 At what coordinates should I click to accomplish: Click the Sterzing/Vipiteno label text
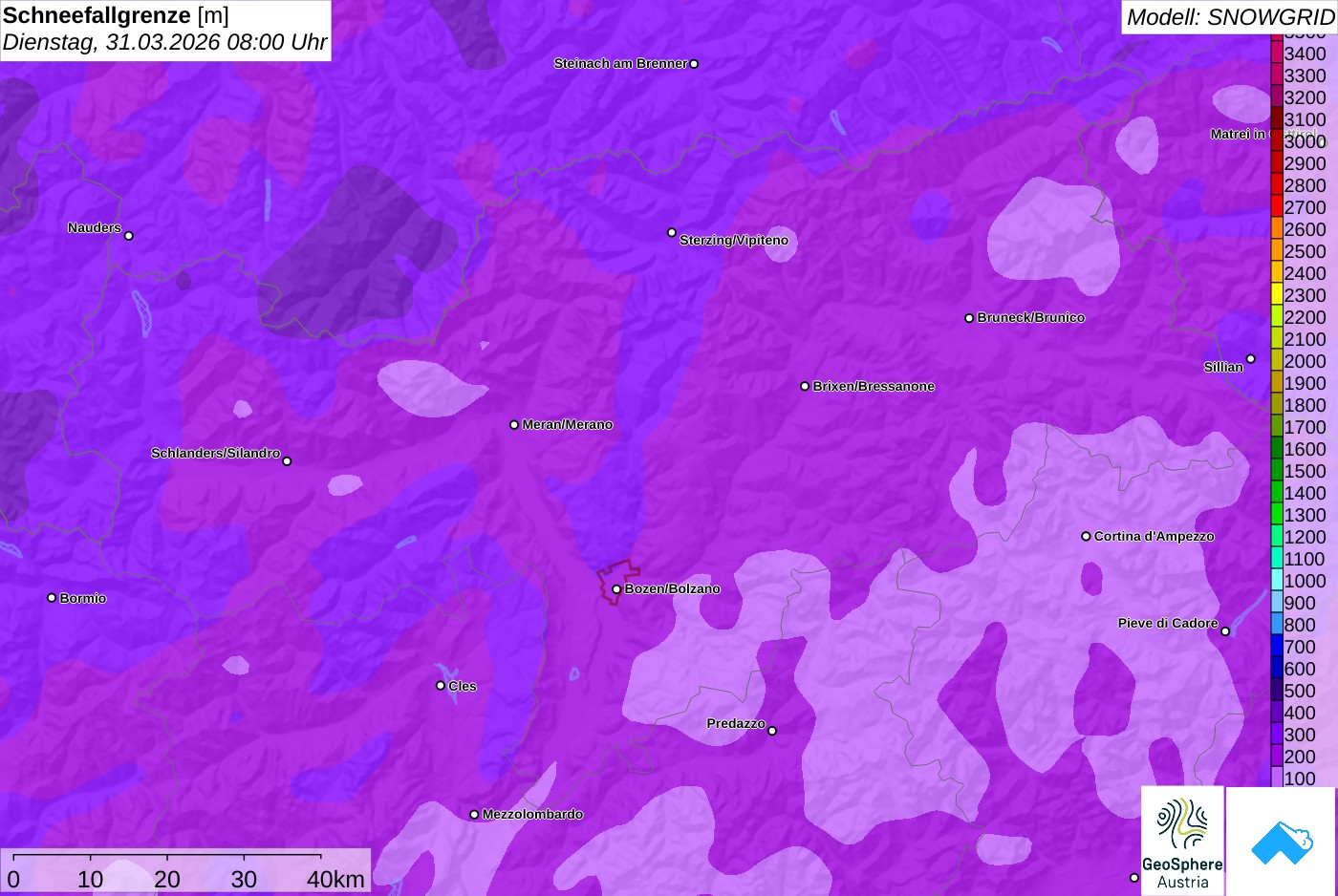(x=734, y=241)
